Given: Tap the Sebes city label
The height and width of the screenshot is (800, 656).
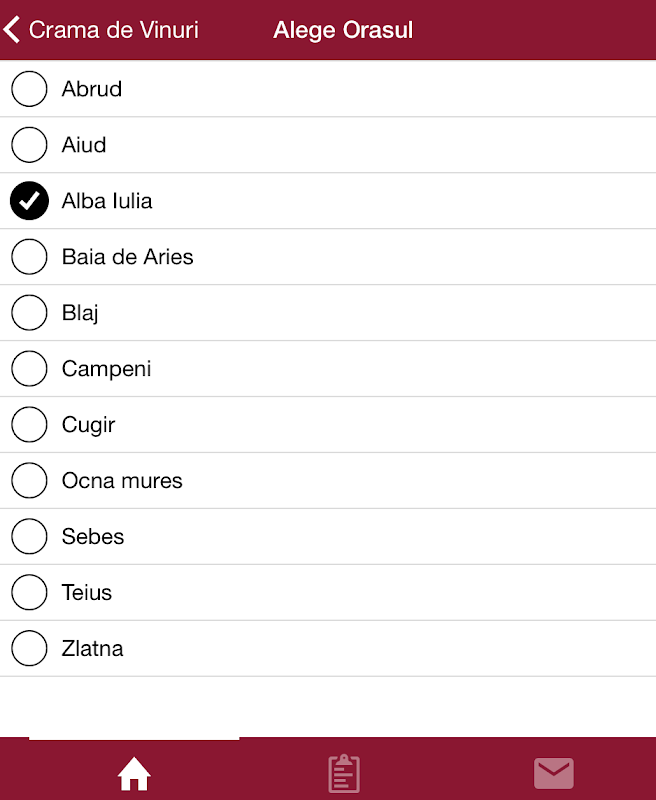Looking at the screenshot, I should tap(93, 537).
